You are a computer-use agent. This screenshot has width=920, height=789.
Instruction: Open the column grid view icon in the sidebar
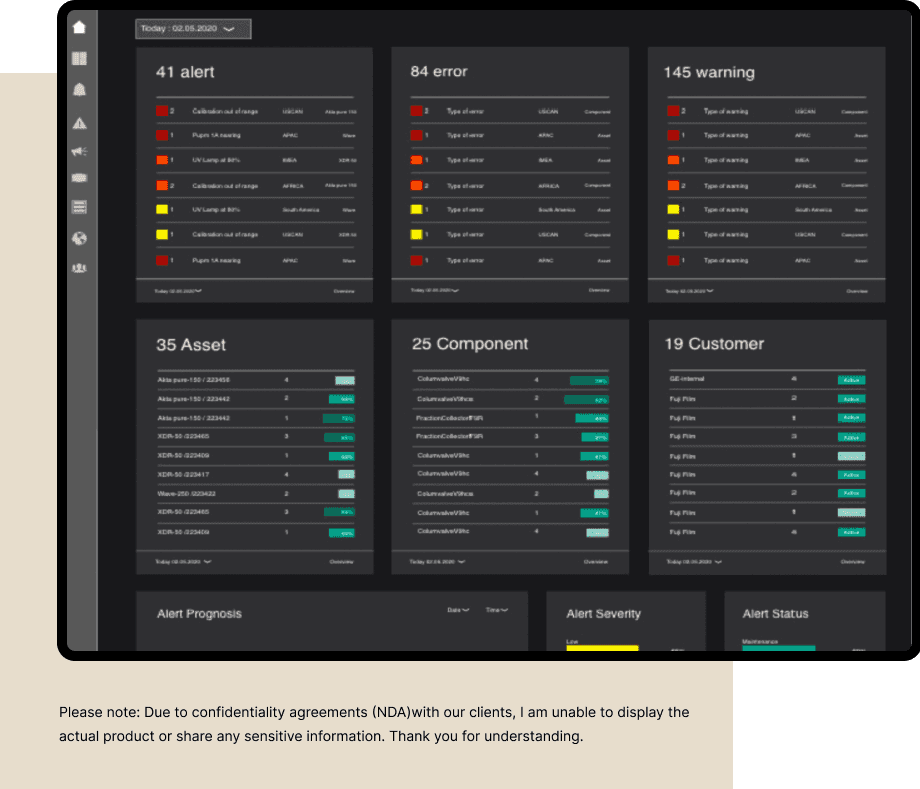(79, 58)
